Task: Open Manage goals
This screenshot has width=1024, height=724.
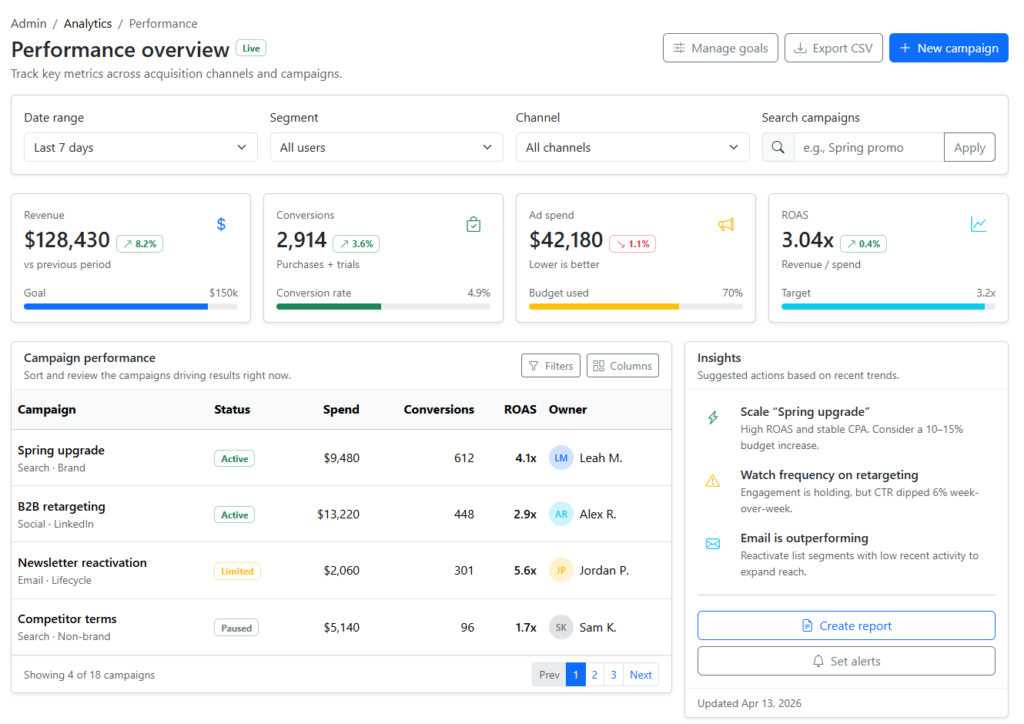Action: [720, 48]
